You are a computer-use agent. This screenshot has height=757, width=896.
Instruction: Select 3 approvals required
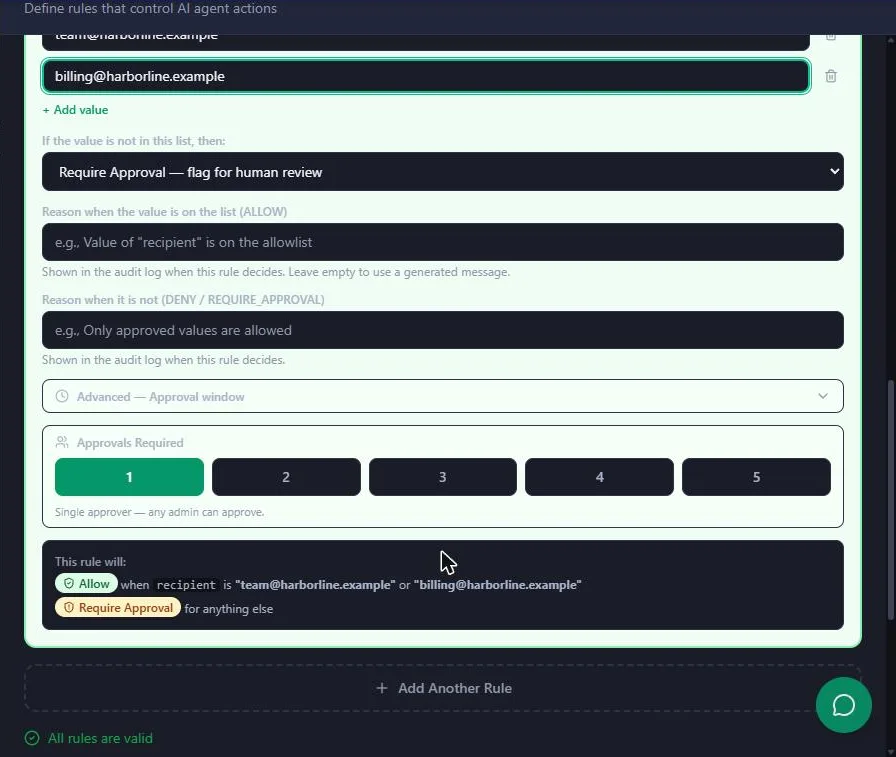(x=442, y=477)
